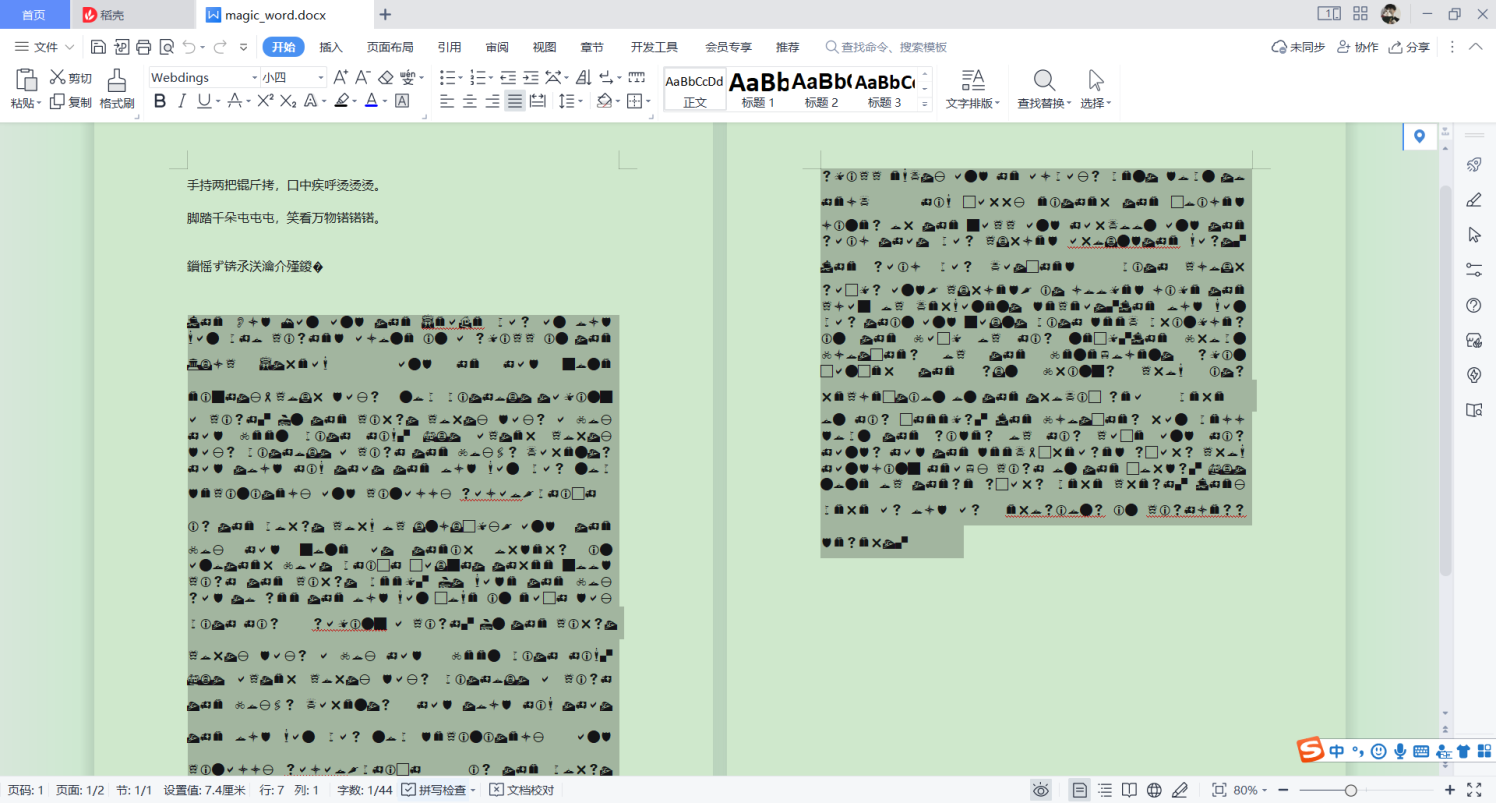Click the clear formatting eraser icon
1496x803 pixels.
[386, 77]
